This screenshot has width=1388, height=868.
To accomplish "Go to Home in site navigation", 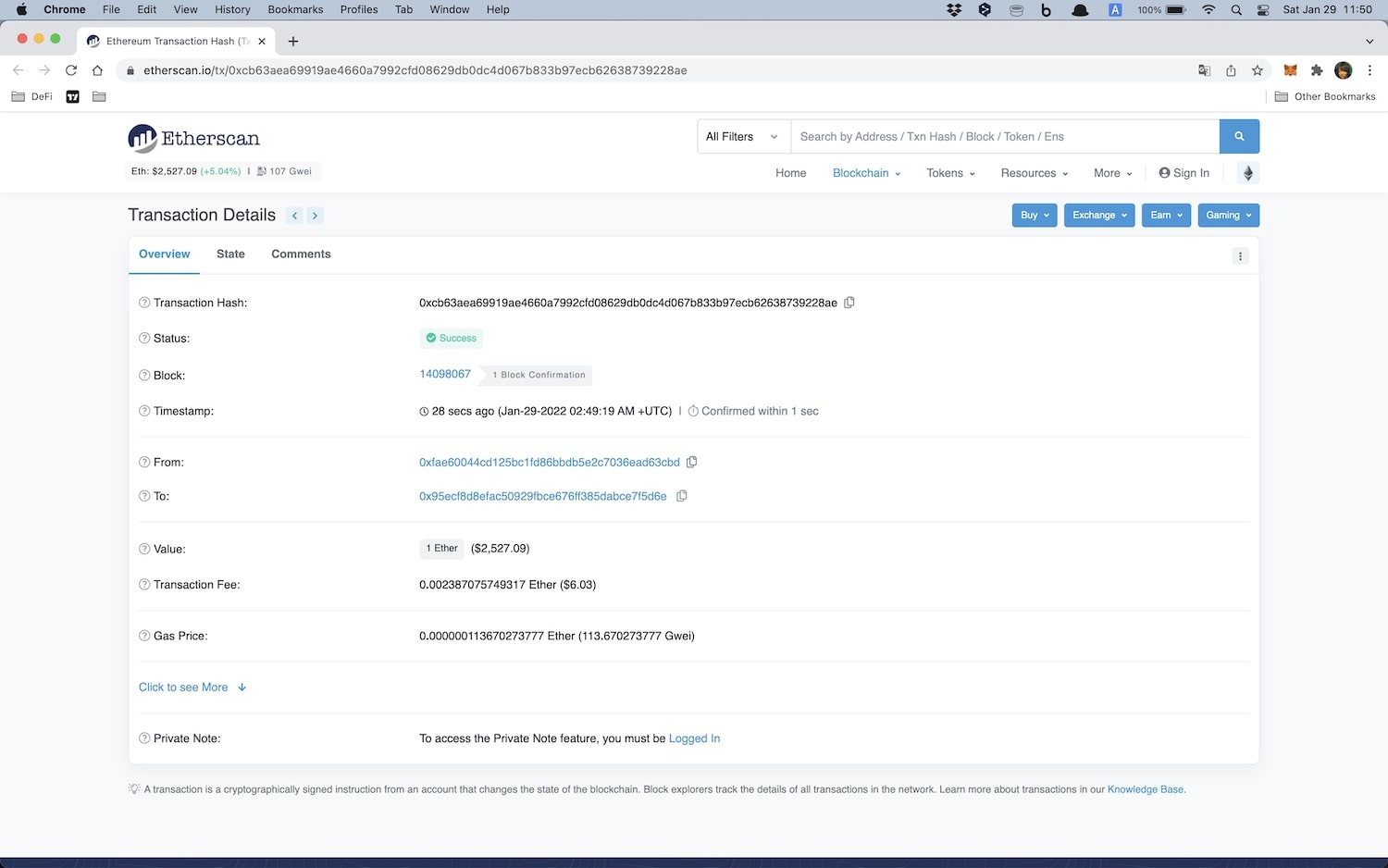I will (x=791, y=173).
